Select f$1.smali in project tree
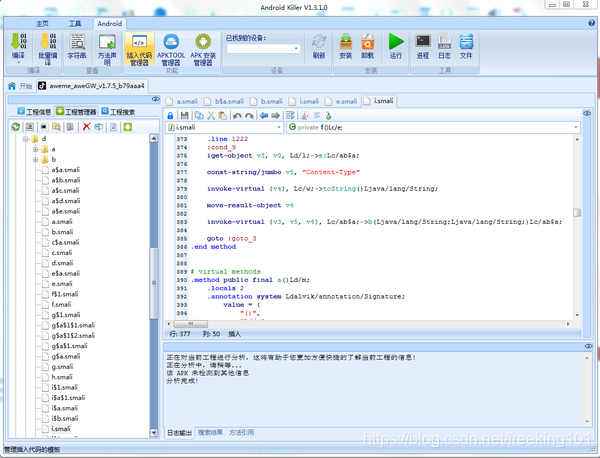This screenshot has height=458, width=600. [x=65, y=294]
